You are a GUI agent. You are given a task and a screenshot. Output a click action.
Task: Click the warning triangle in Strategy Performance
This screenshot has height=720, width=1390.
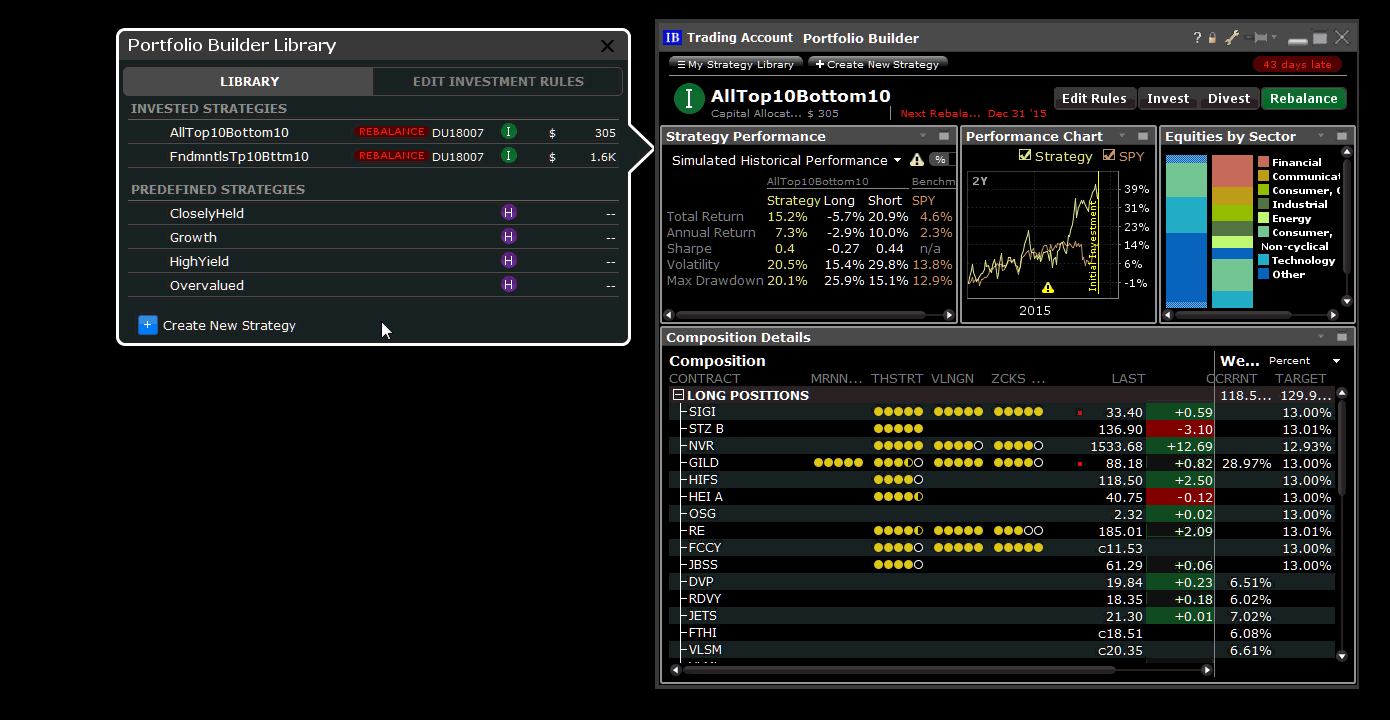916,159
